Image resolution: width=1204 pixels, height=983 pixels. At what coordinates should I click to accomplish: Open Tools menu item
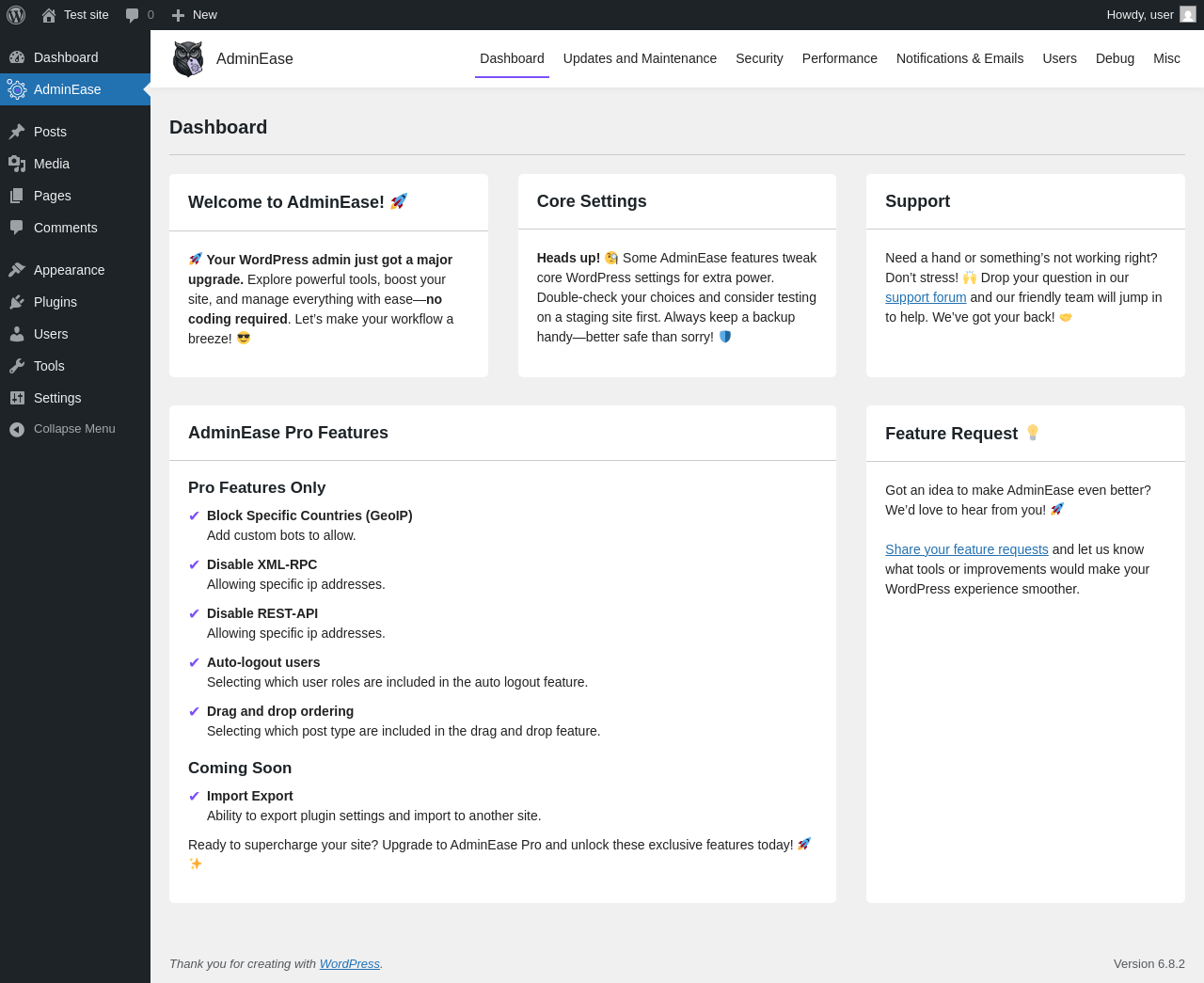click(x=75, y=366)
